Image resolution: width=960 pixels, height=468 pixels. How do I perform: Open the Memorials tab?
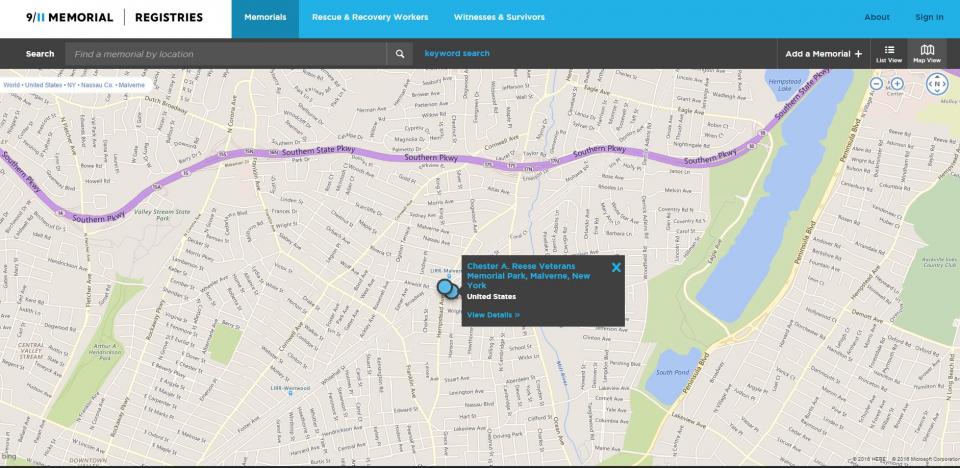[x=265, y=17]
